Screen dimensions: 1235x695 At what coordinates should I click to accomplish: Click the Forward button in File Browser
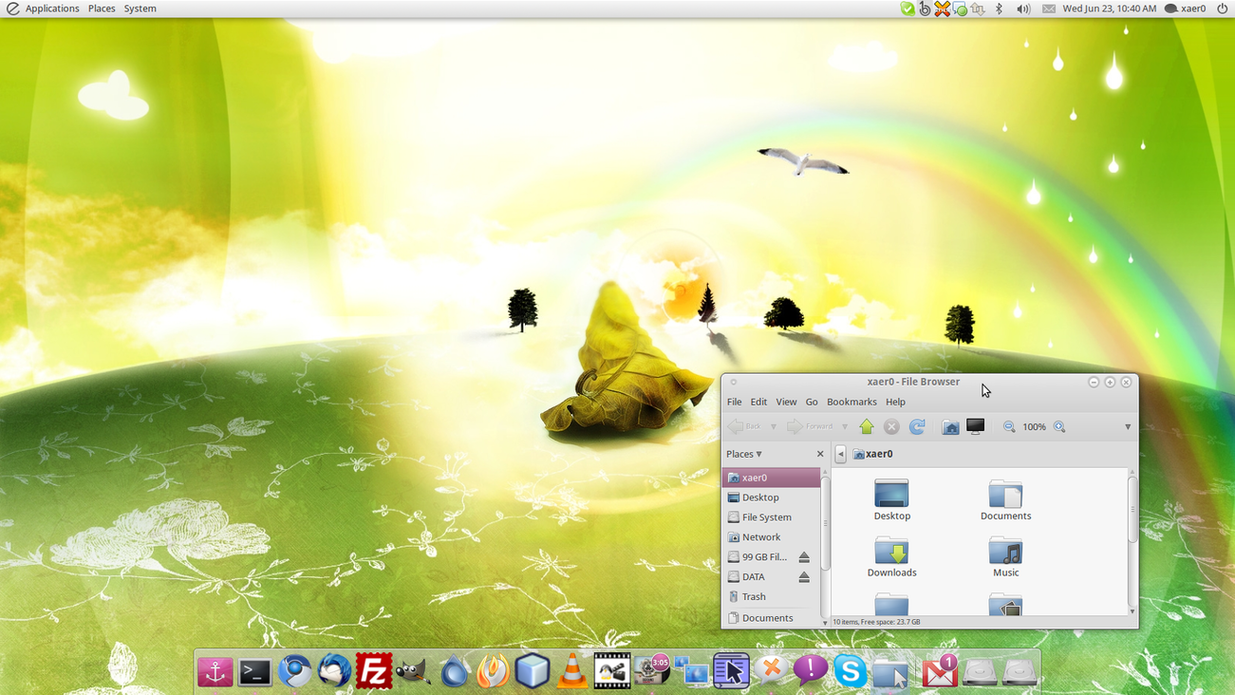coord(811,427)
